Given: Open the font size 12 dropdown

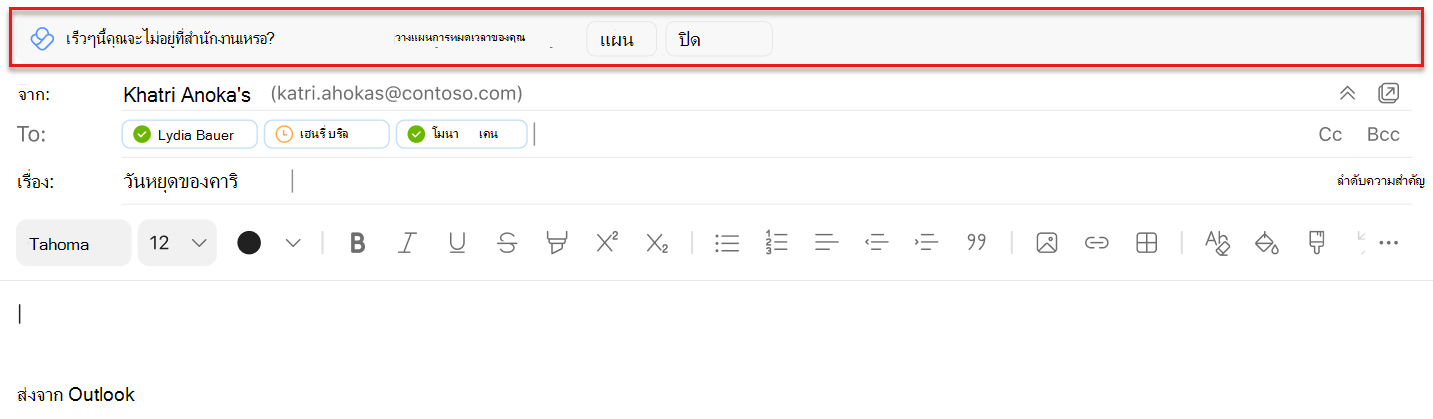Looking at the screenshot, I should [177, 243].
